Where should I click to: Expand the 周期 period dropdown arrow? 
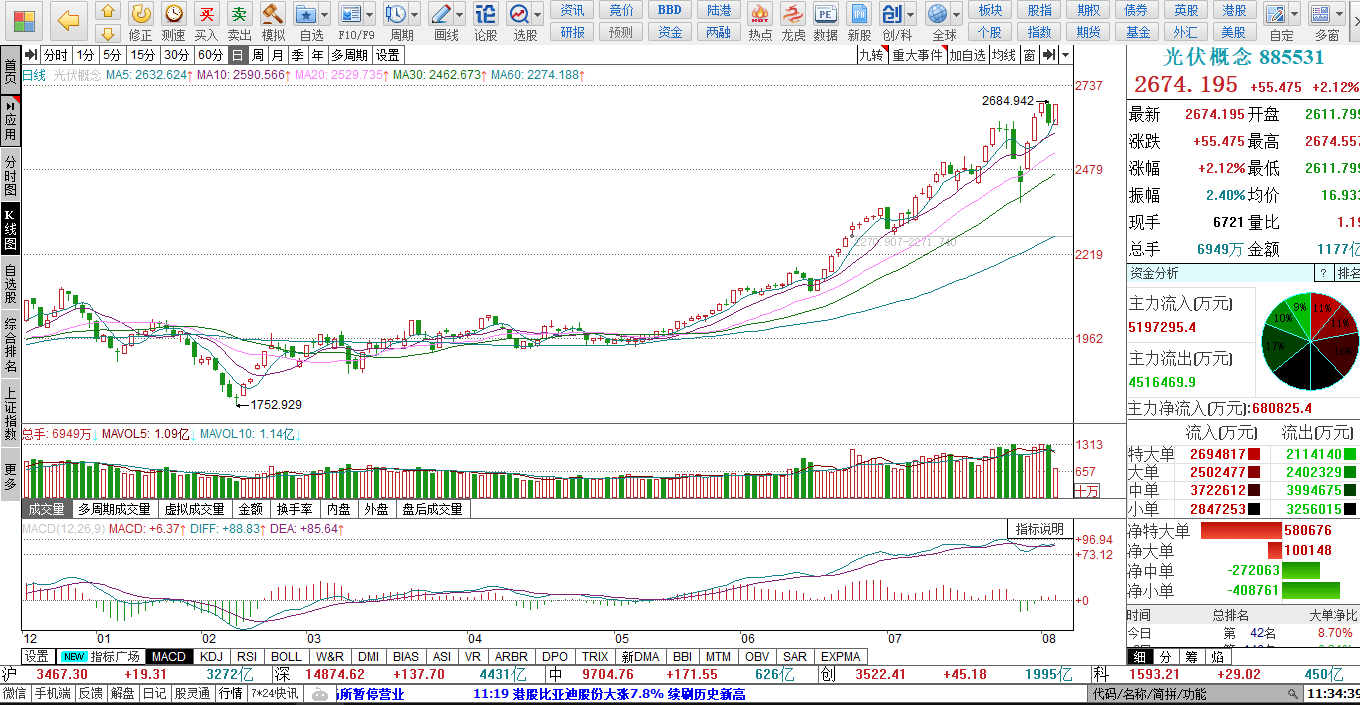[x=415, y=15]
